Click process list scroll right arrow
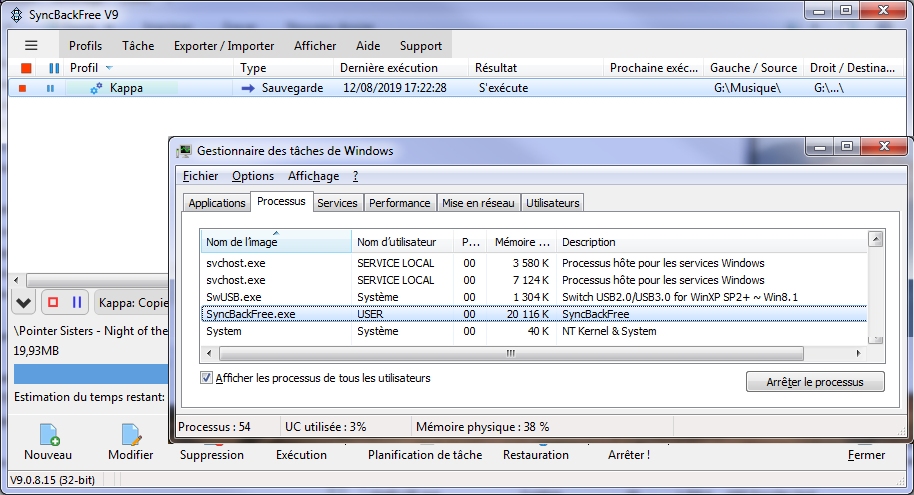Screen dimensions: 914x495 (859, 353)
